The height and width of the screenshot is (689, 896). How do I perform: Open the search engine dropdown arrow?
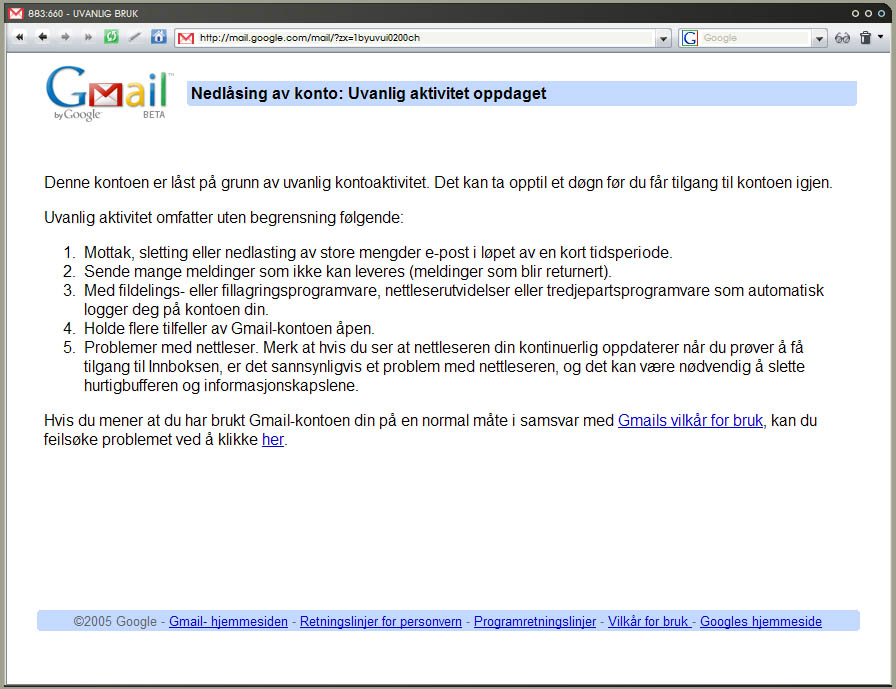(x=819, y=38)
